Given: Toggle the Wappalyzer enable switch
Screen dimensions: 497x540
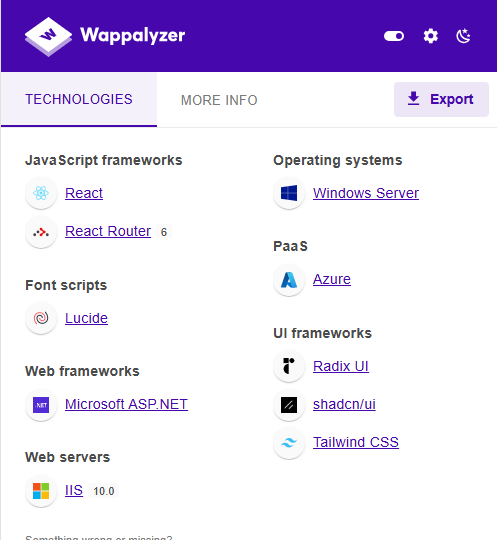Looking at the screenshot, I should point(394,36).
